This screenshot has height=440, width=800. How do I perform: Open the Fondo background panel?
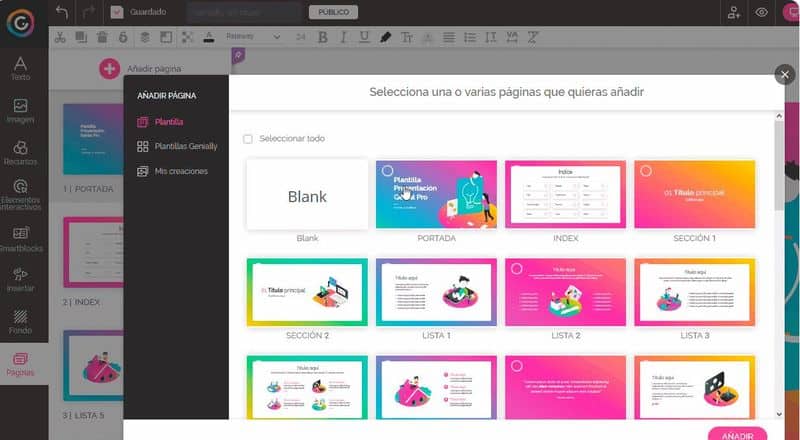20,321
